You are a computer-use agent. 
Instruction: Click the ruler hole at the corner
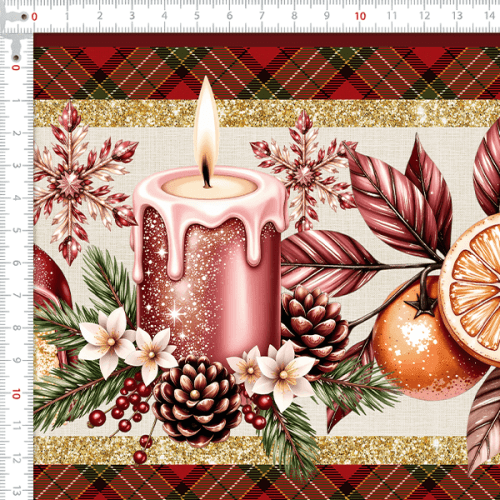tap(24, 16)
